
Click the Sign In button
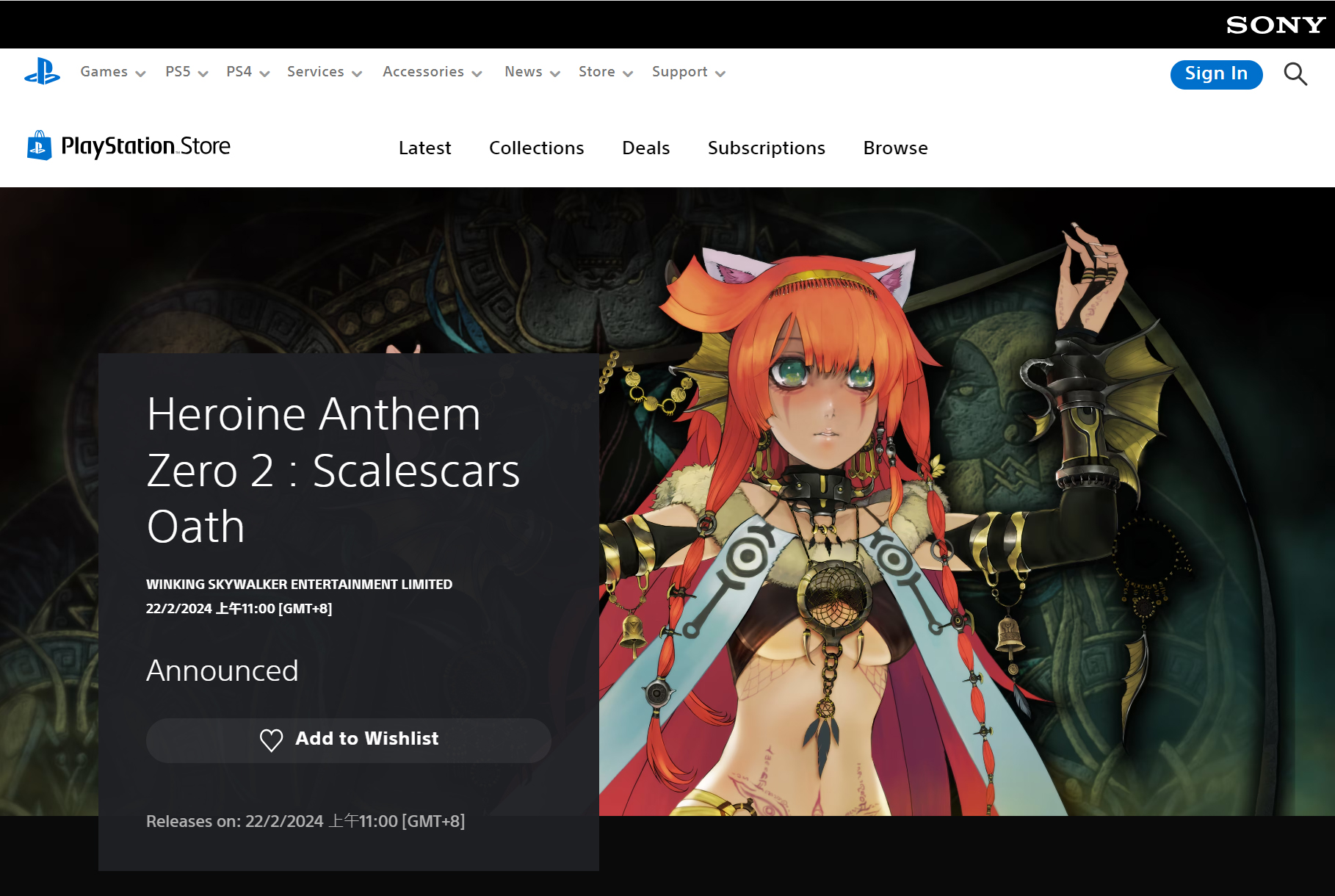pos(1216,74)
